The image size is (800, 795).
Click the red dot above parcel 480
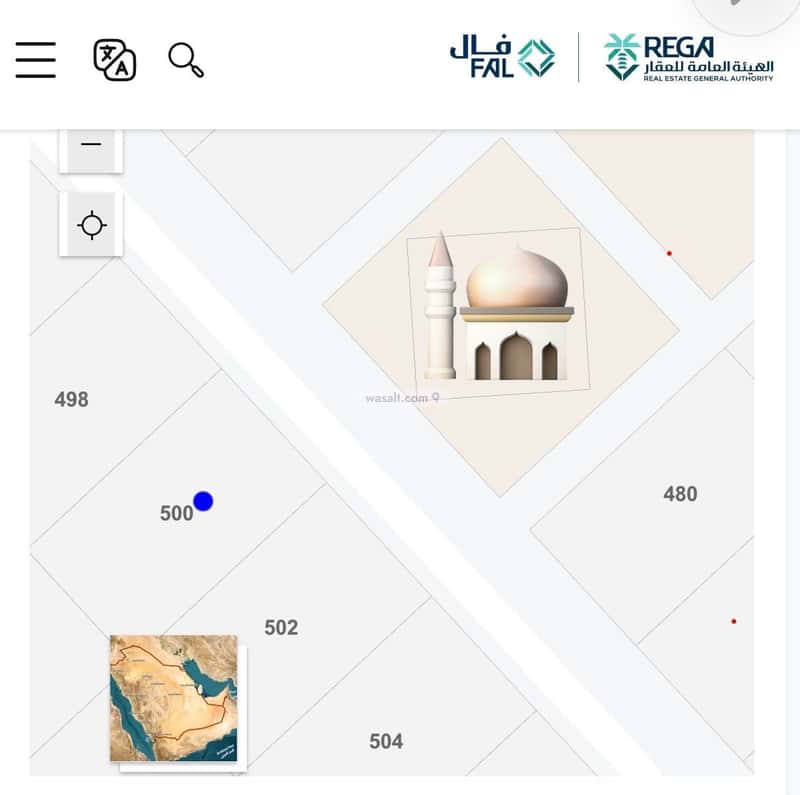669,253
